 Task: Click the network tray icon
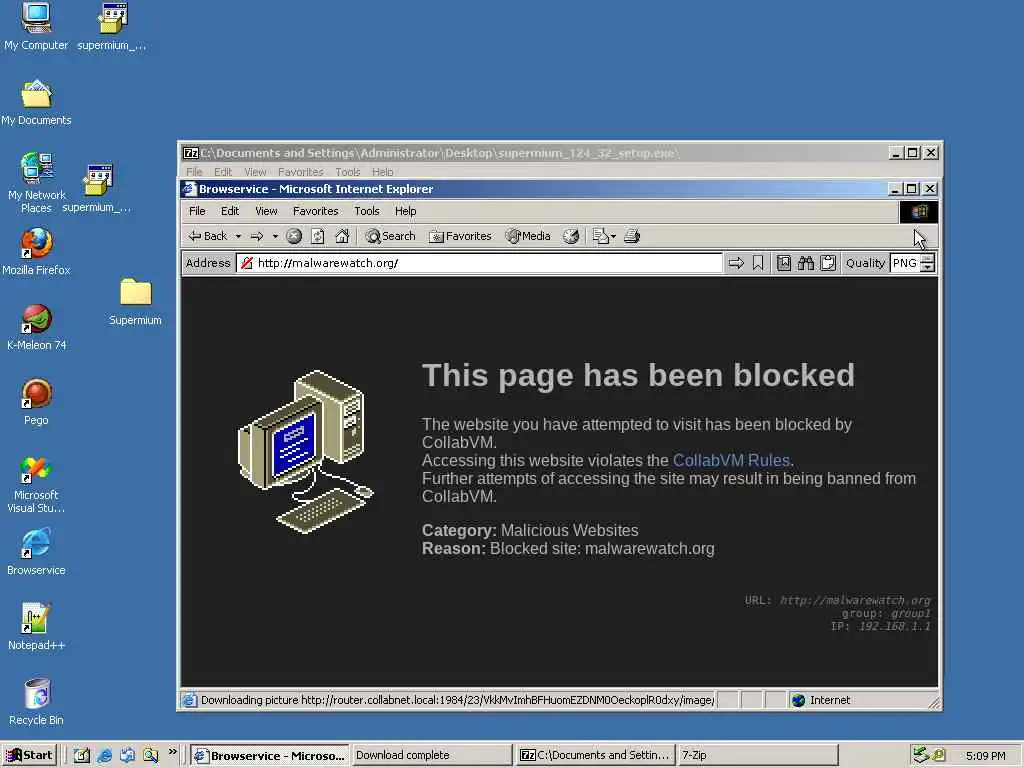point(921,754)
